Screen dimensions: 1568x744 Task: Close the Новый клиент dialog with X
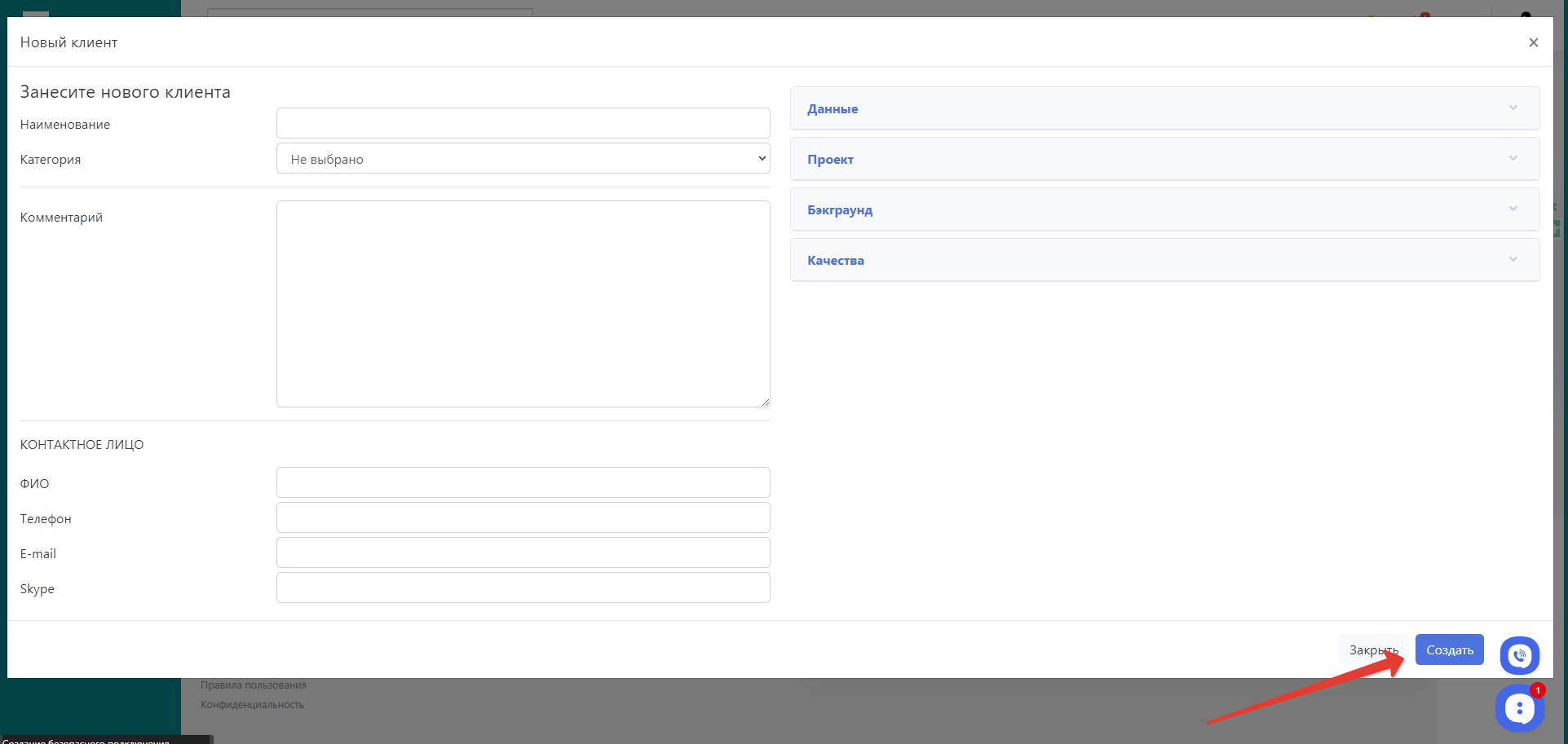pyautogui.click(x=1533, y=42)
